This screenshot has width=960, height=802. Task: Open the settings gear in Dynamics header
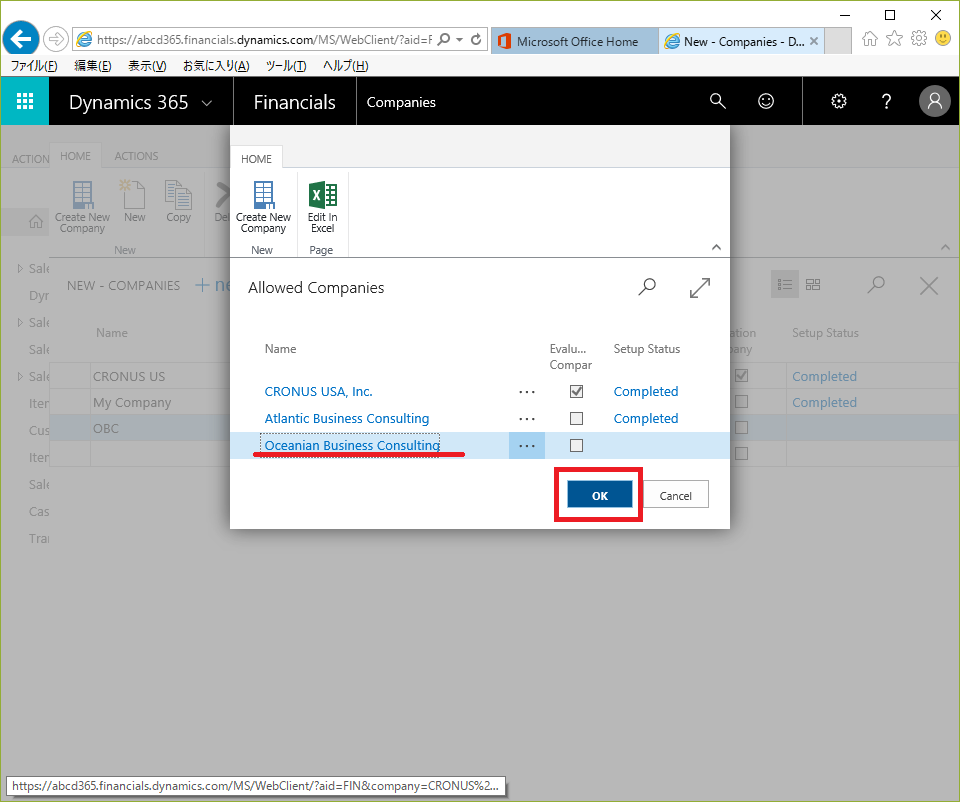pyautogui.click(x=839, y=101)
